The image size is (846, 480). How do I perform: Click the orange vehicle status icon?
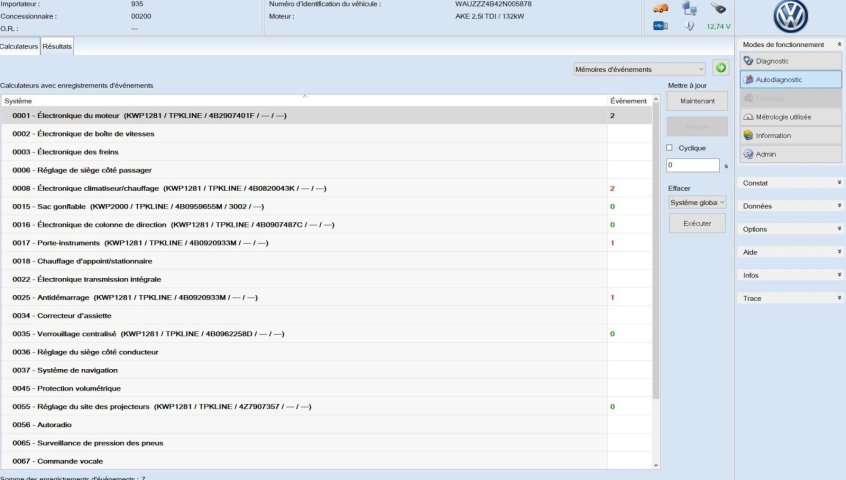660,8
